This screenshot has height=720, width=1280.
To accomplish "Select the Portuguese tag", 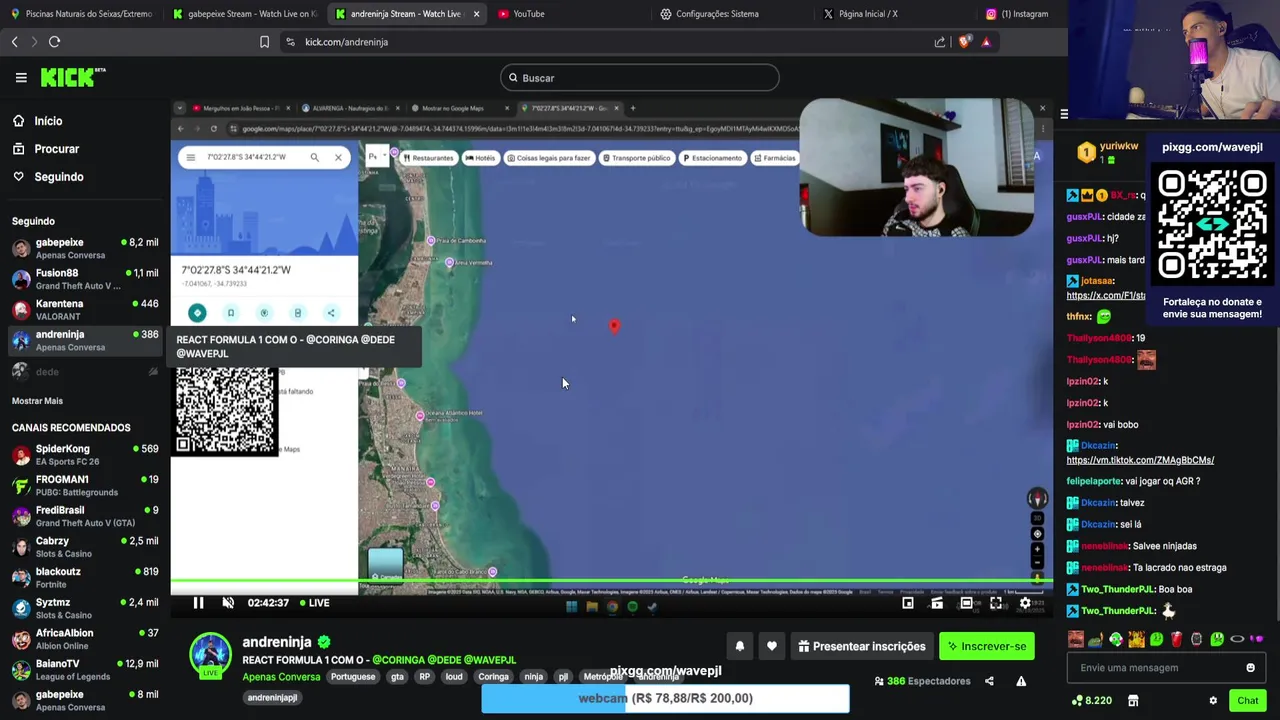I will (353, 677).
